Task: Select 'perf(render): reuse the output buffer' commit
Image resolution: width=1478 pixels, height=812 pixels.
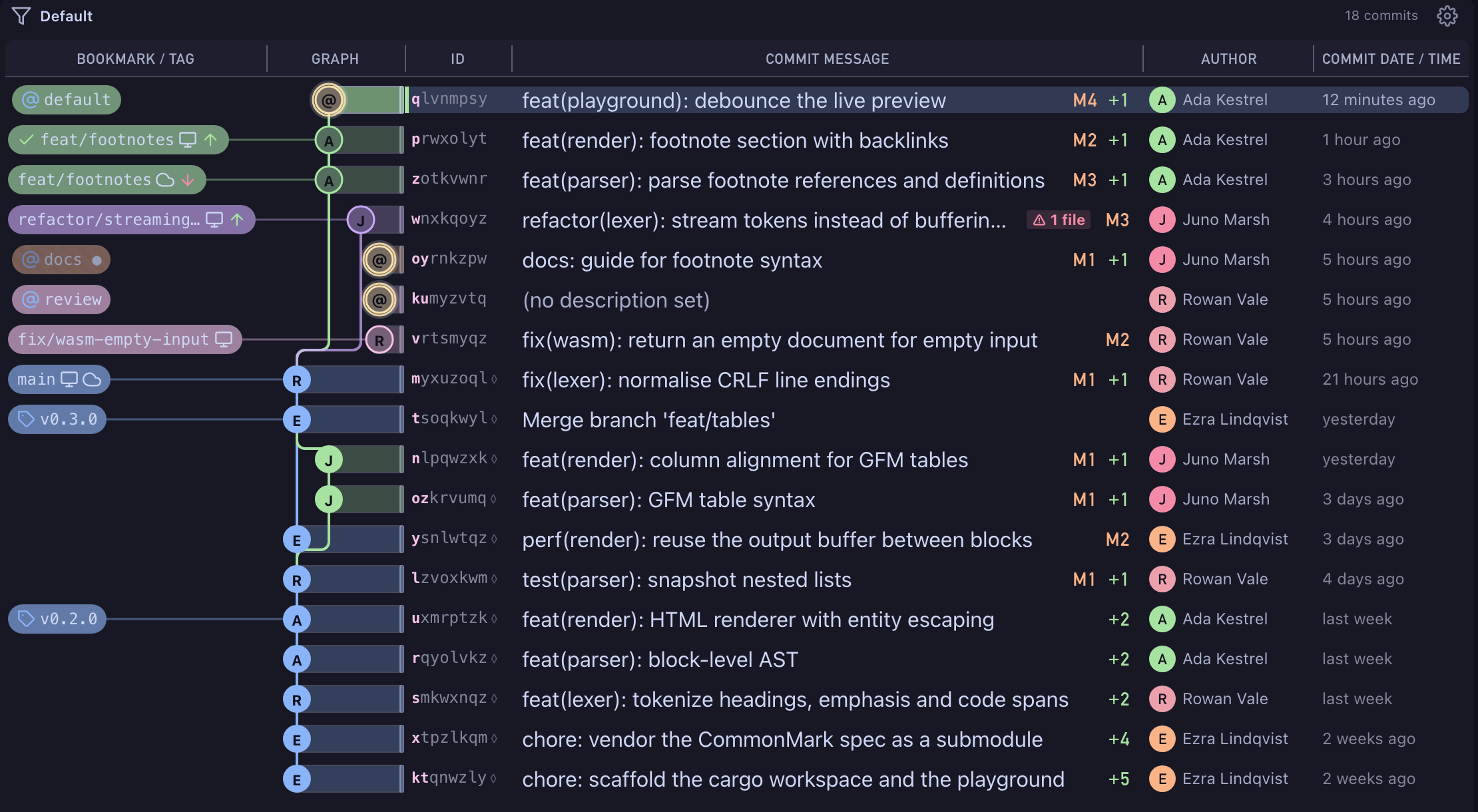Action: click(x=777, y=540)
